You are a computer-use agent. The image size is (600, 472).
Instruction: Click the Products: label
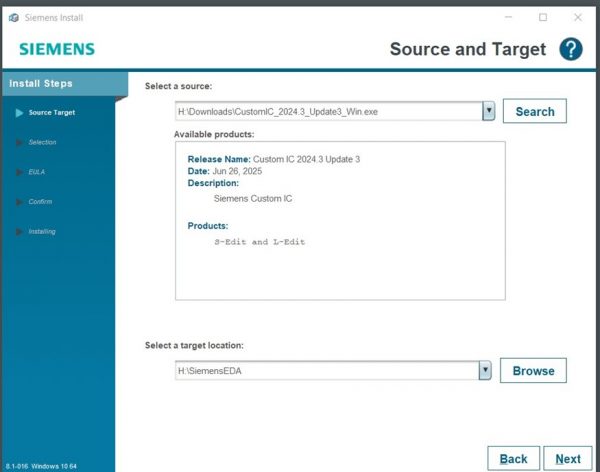click(x=208, y=226)
